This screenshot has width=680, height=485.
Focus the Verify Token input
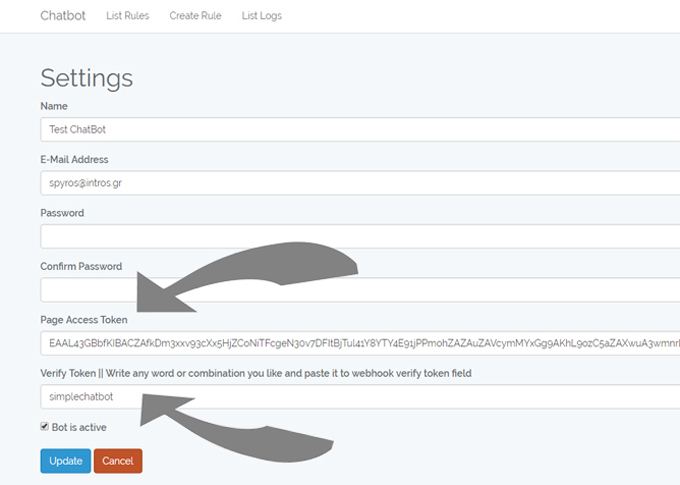pyautogui.click(x=360, y=397)
